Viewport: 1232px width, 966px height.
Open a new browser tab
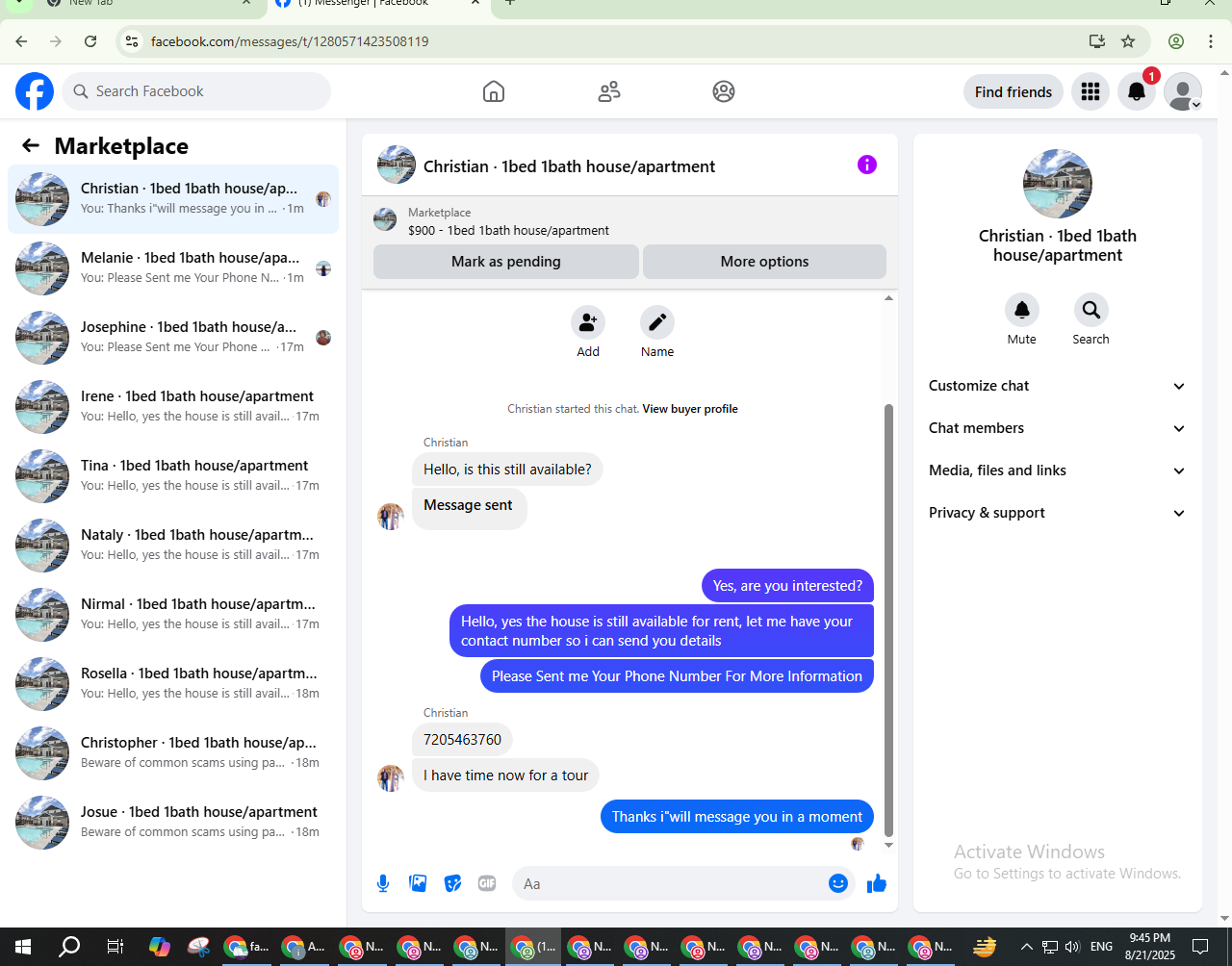point(510,3)
